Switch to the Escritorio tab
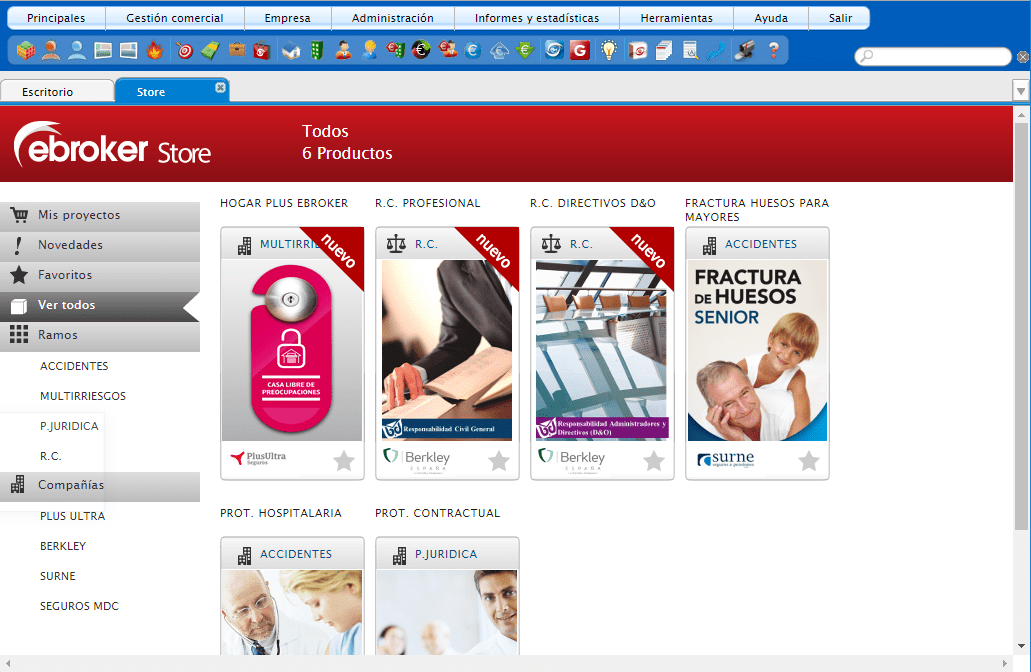1031x672 pixels. tap(57, 91)
